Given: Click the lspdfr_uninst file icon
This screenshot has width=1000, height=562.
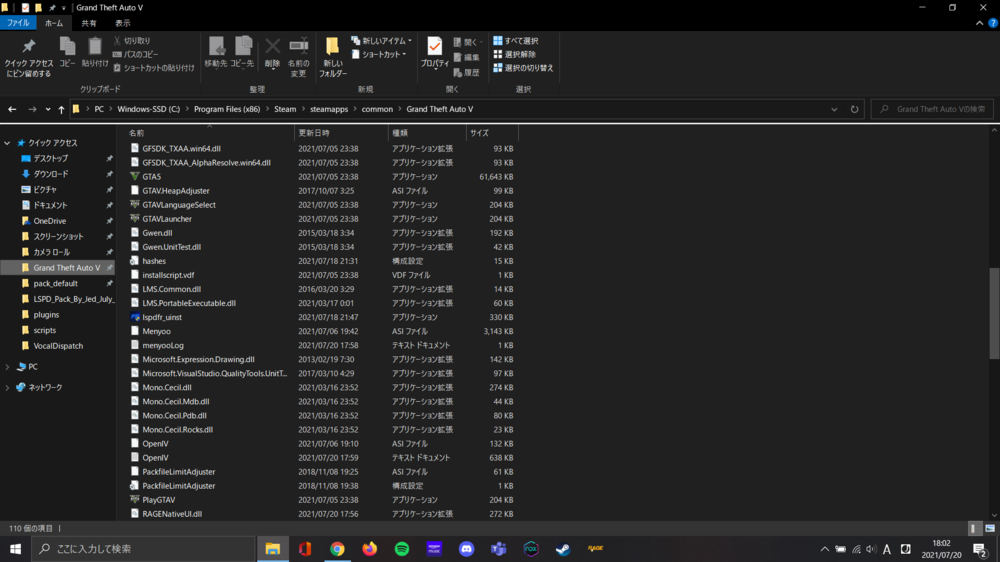Looking at the screenshot, I should click(135, 317).
